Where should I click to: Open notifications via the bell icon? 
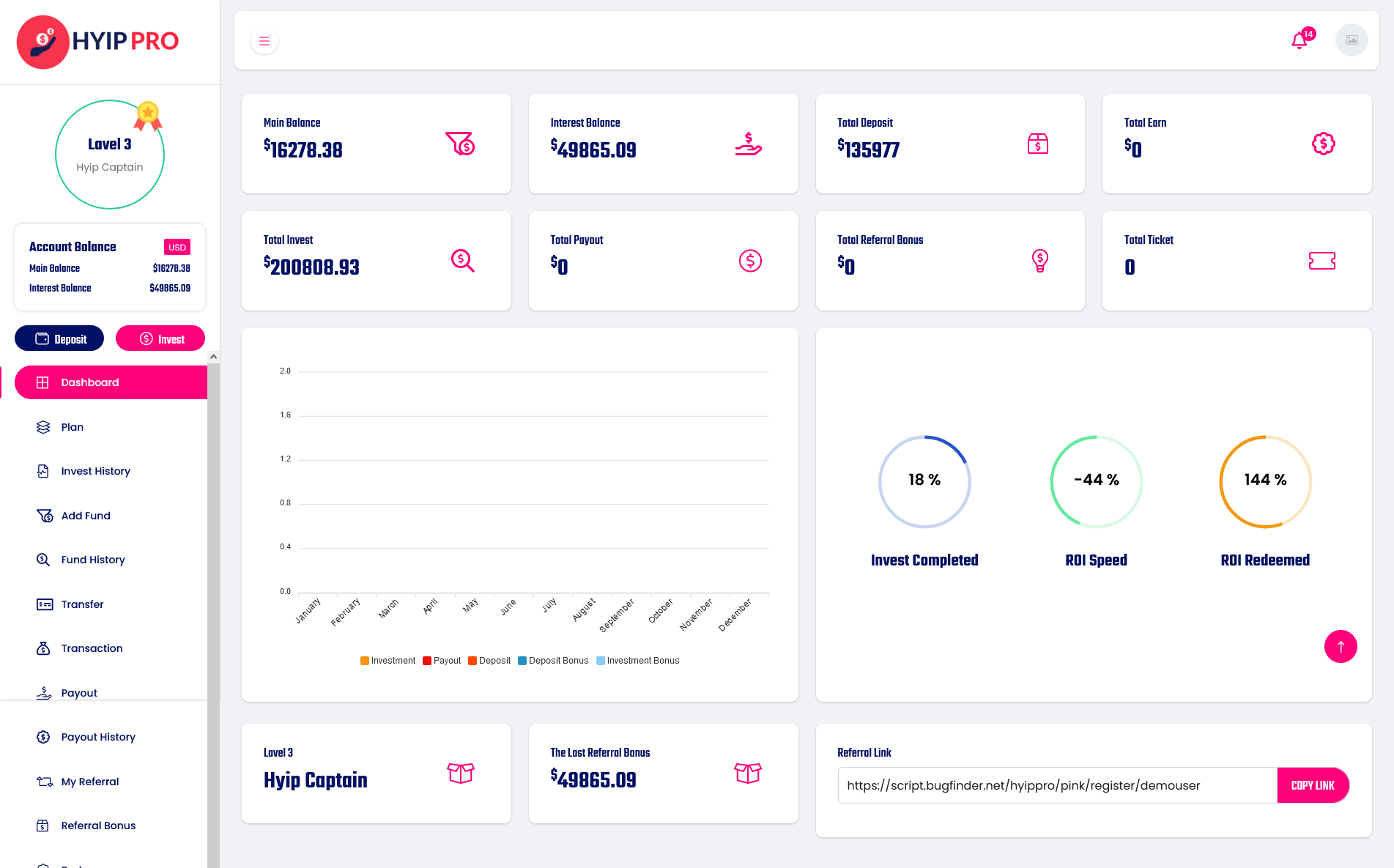click(x=1299, y=40)
